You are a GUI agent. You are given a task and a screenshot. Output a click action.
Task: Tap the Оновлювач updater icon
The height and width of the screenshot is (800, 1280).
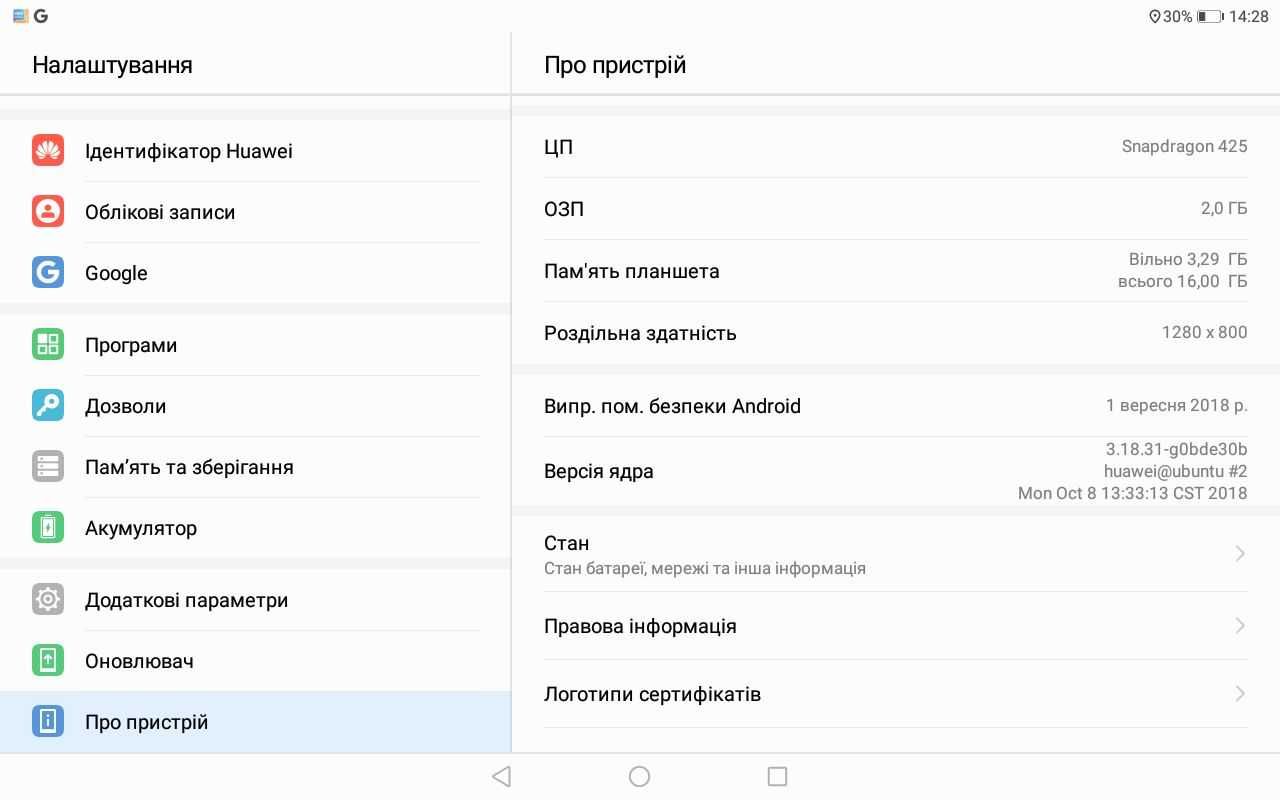[48, 661]
